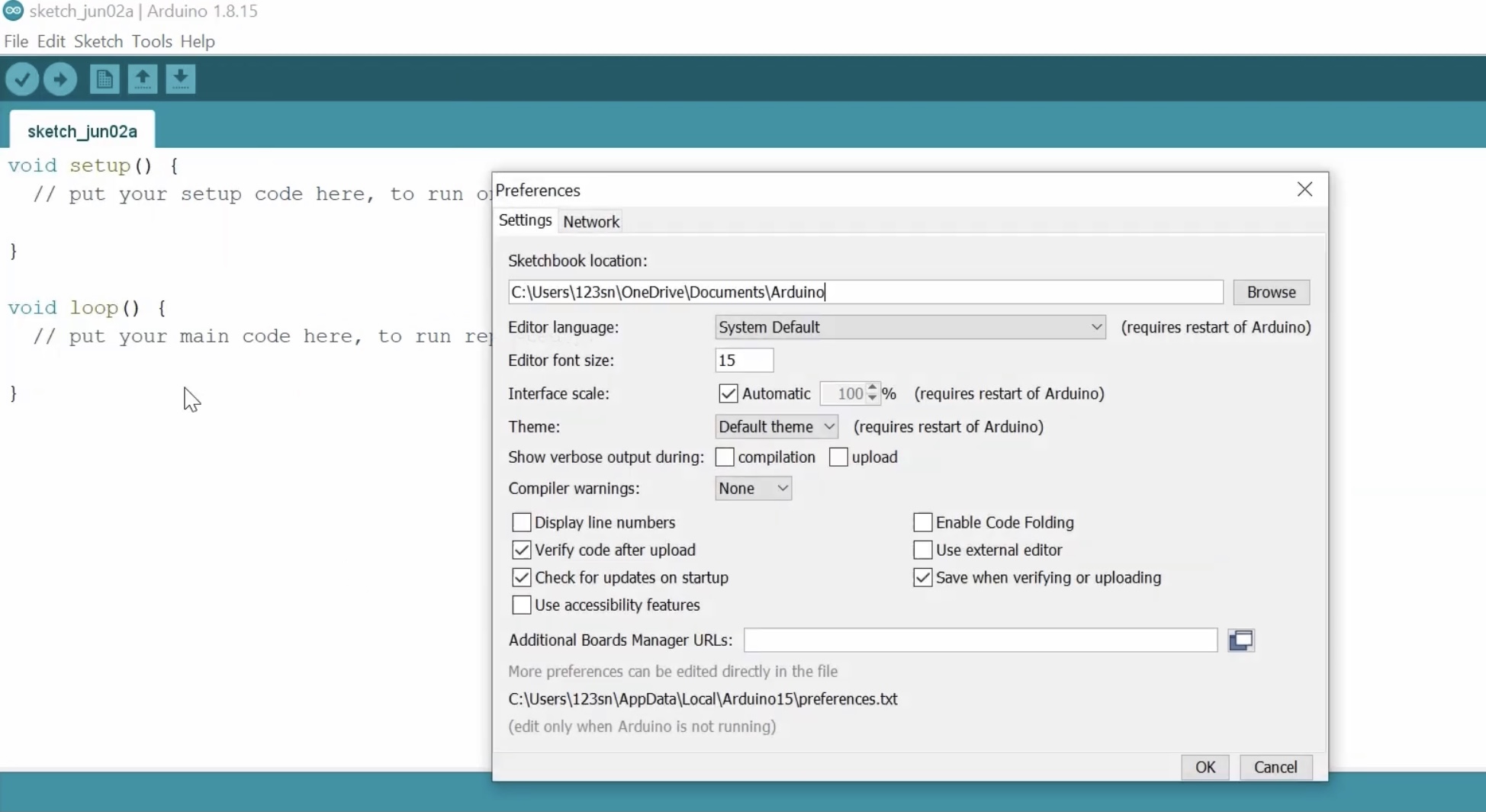Open the Tools menu
The width and height of the screenshot is (1486, 812).
click(151, 41)
